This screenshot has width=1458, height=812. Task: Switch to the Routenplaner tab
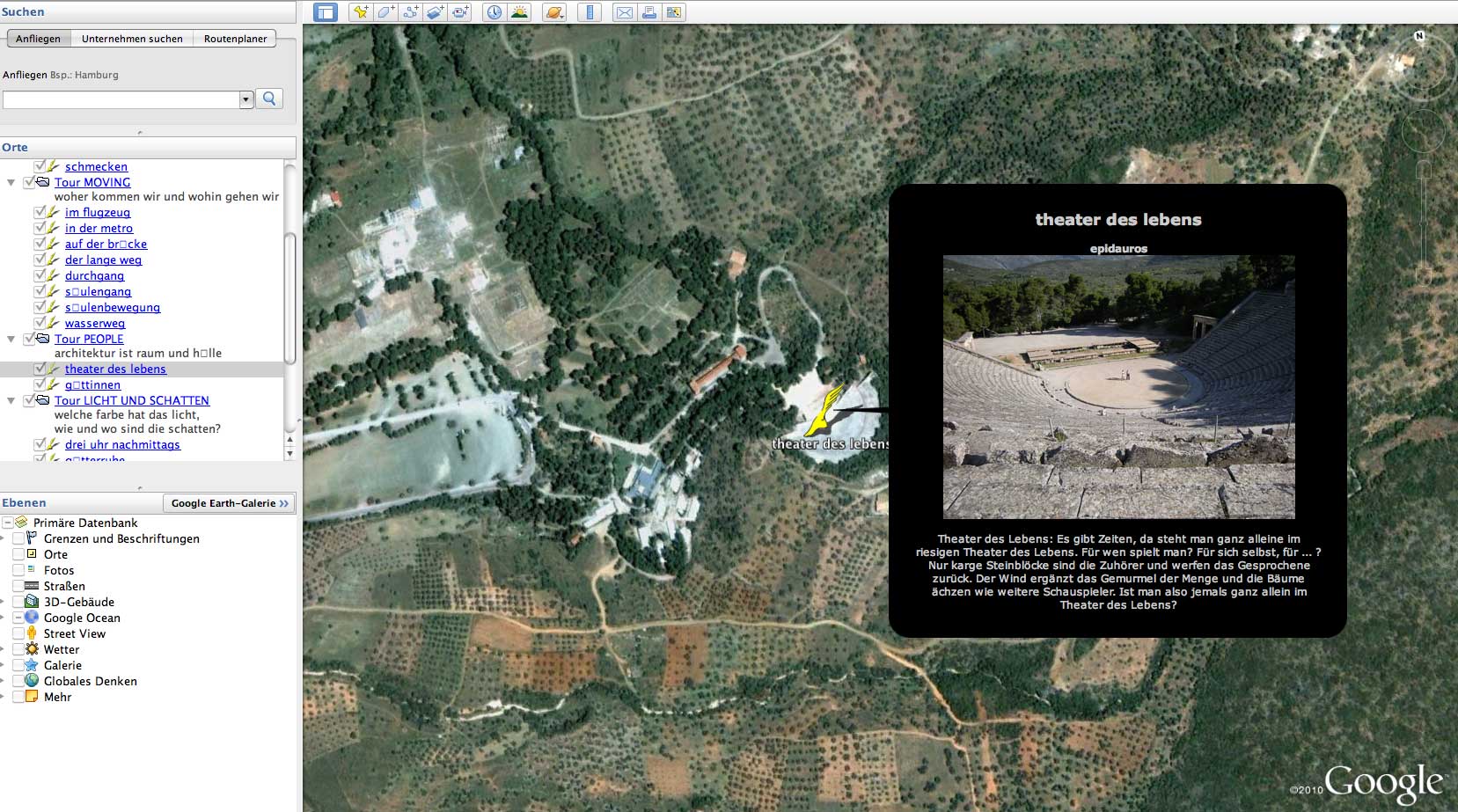235,39
